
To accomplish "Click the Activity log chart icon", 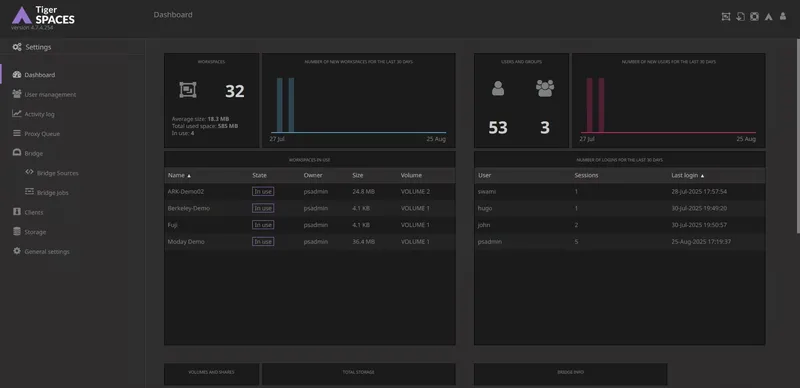I will pyautogui.click(x=17, y=114).
